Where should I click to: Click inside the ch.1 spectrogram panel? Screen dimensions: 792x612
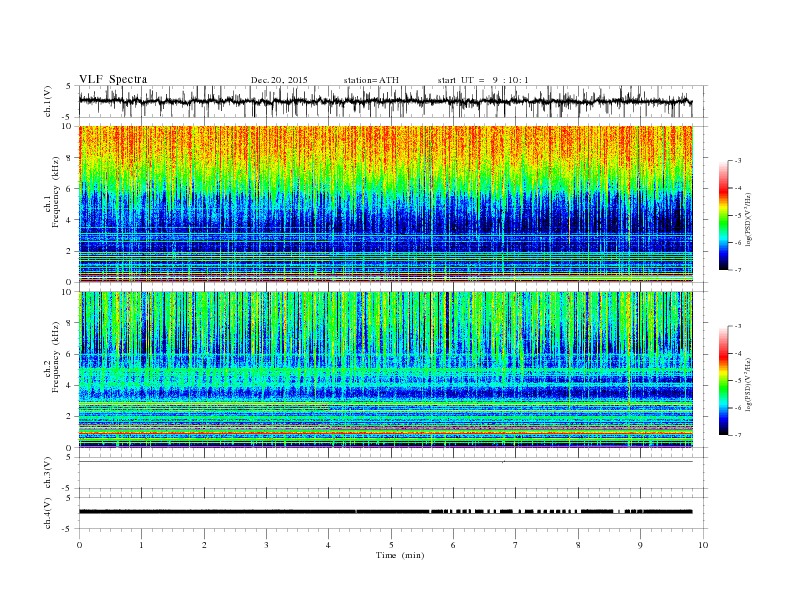point(385,204)
